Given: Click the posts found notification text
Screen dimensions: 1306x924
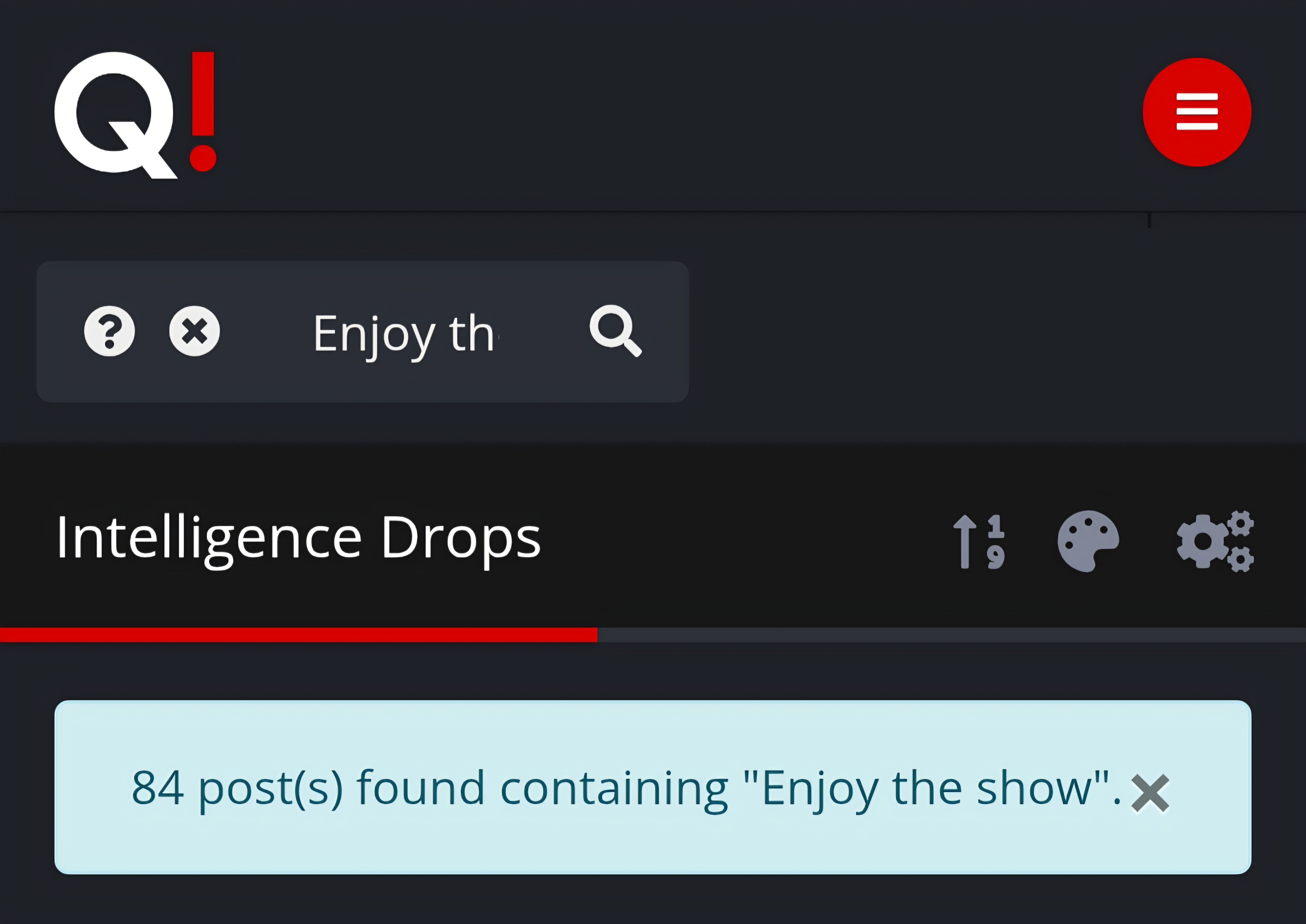Looking at the screenshot, I should (x=626, y=788).
